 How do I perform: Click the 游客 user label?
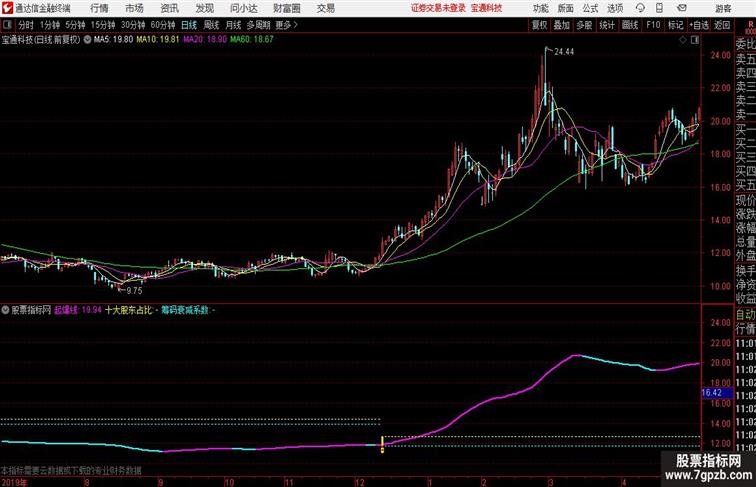click(723, 9)
